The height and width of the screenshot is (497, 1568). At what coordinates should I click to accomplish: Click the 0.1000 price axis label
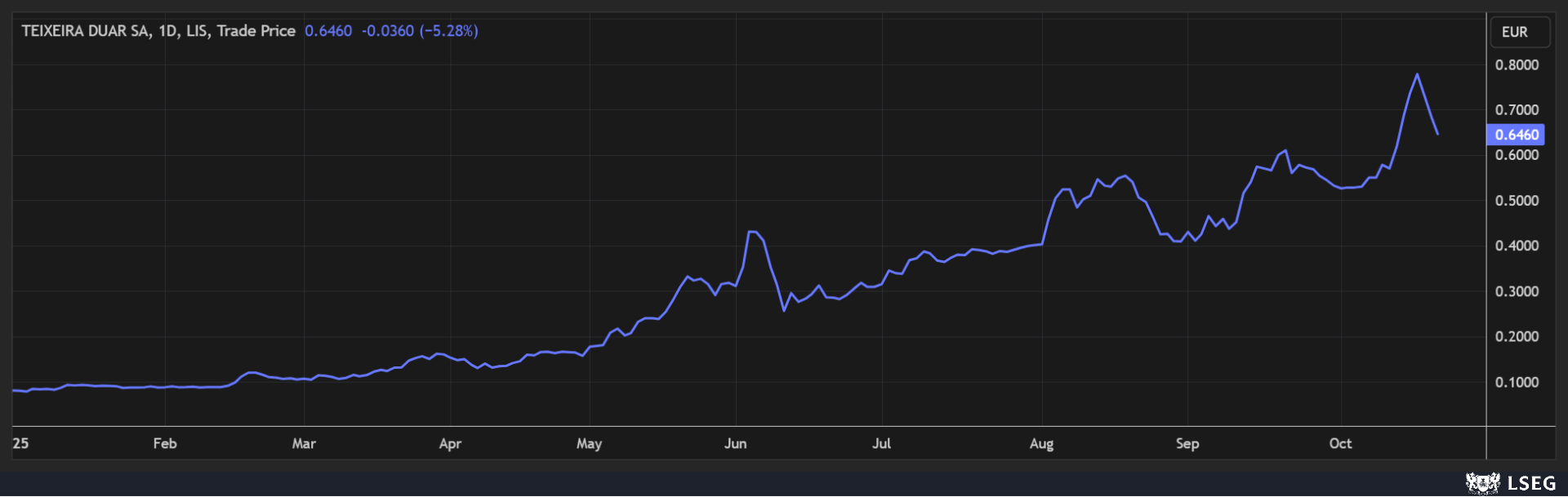[1517, 382]
